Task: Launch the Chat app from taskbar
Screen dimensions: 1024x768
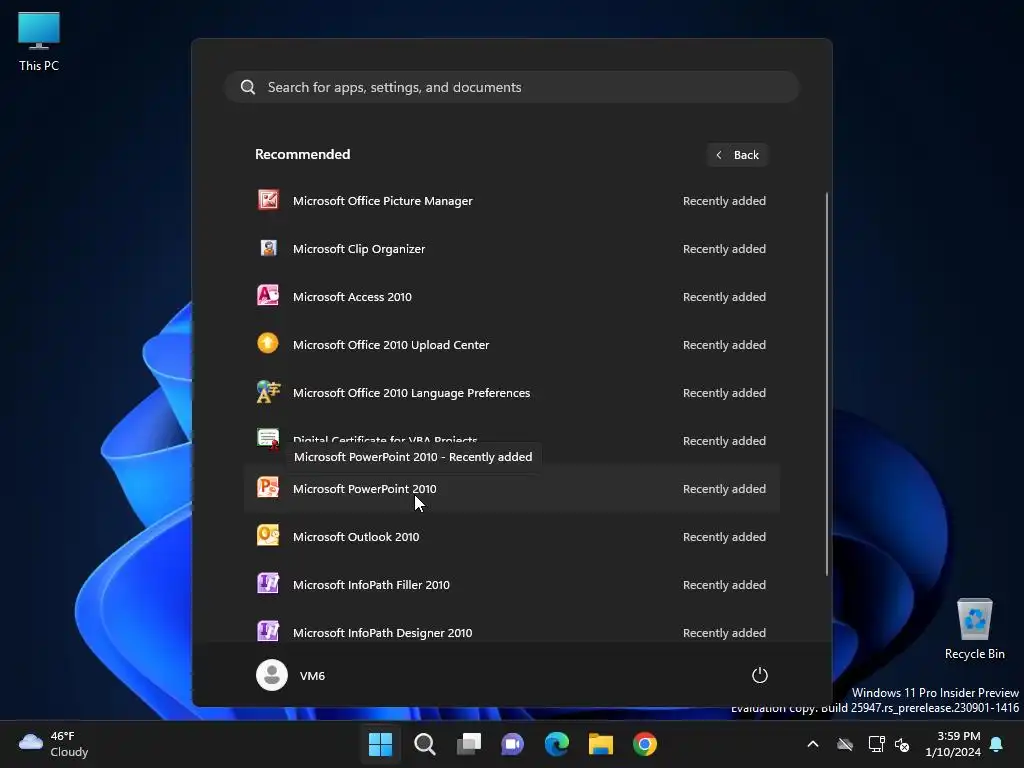Action: tap(513, 744)
